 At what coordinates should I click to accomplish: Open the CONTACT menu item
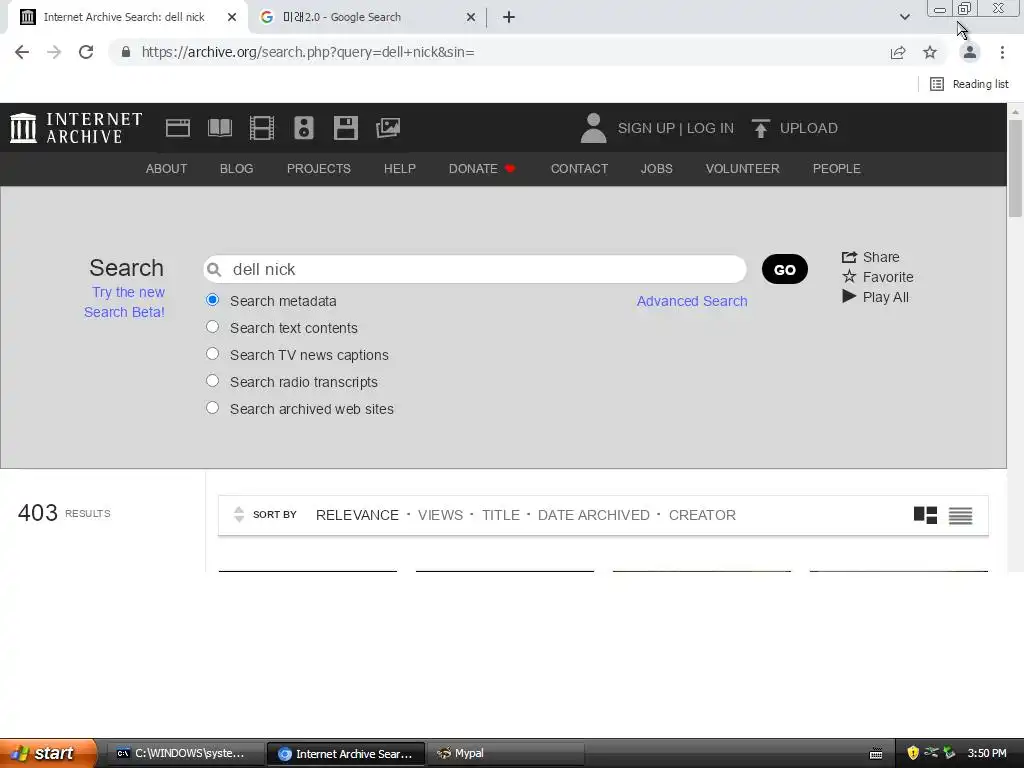coord(579,168)
